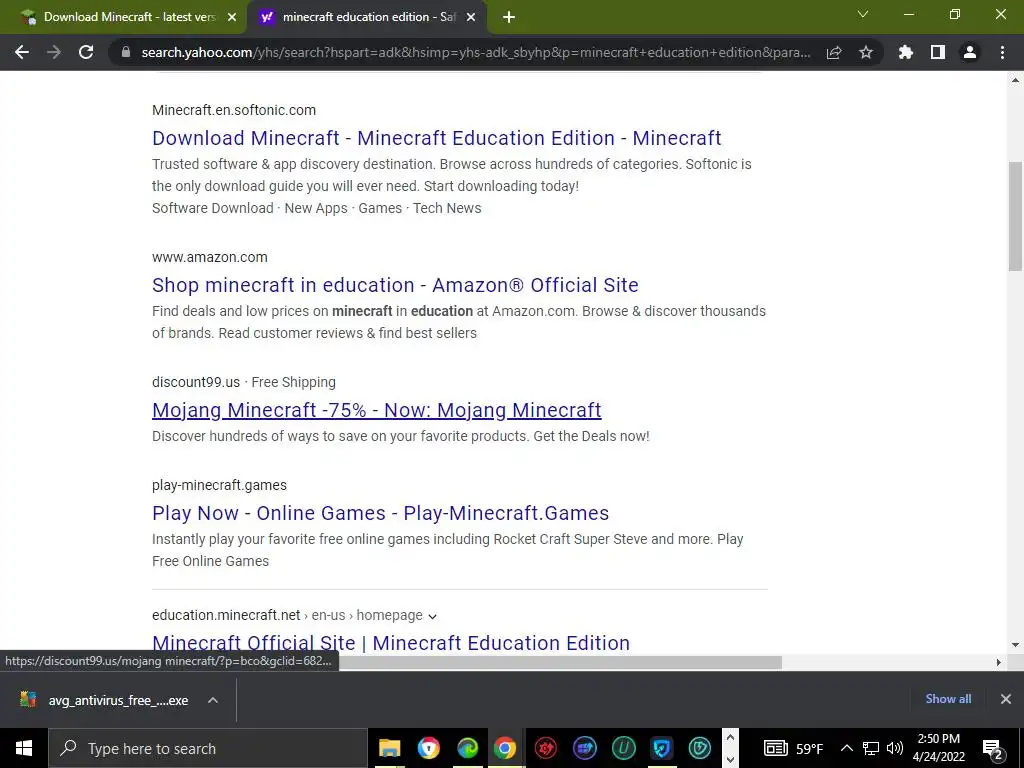
Task: Expand the education.minecraft.net result dropdown arrow
Action: pos(432,616)
